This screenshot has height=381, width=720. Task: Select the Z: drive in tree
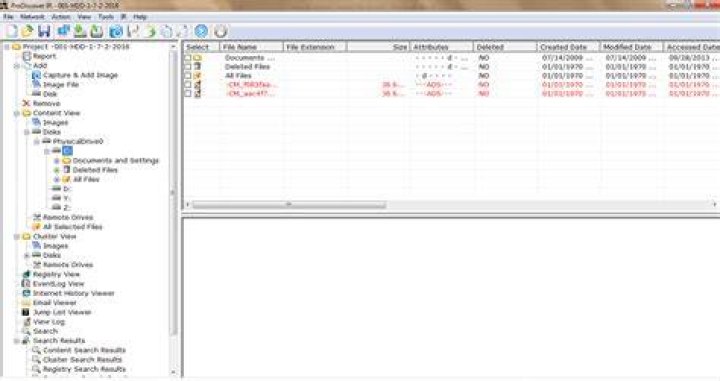(x=67, y=207)
